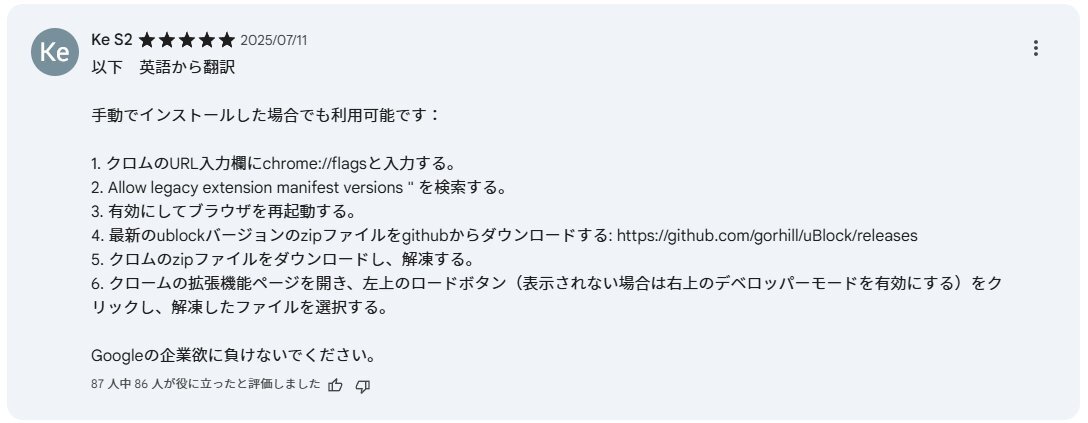Click the step 5 zip download line

(282, 260)
